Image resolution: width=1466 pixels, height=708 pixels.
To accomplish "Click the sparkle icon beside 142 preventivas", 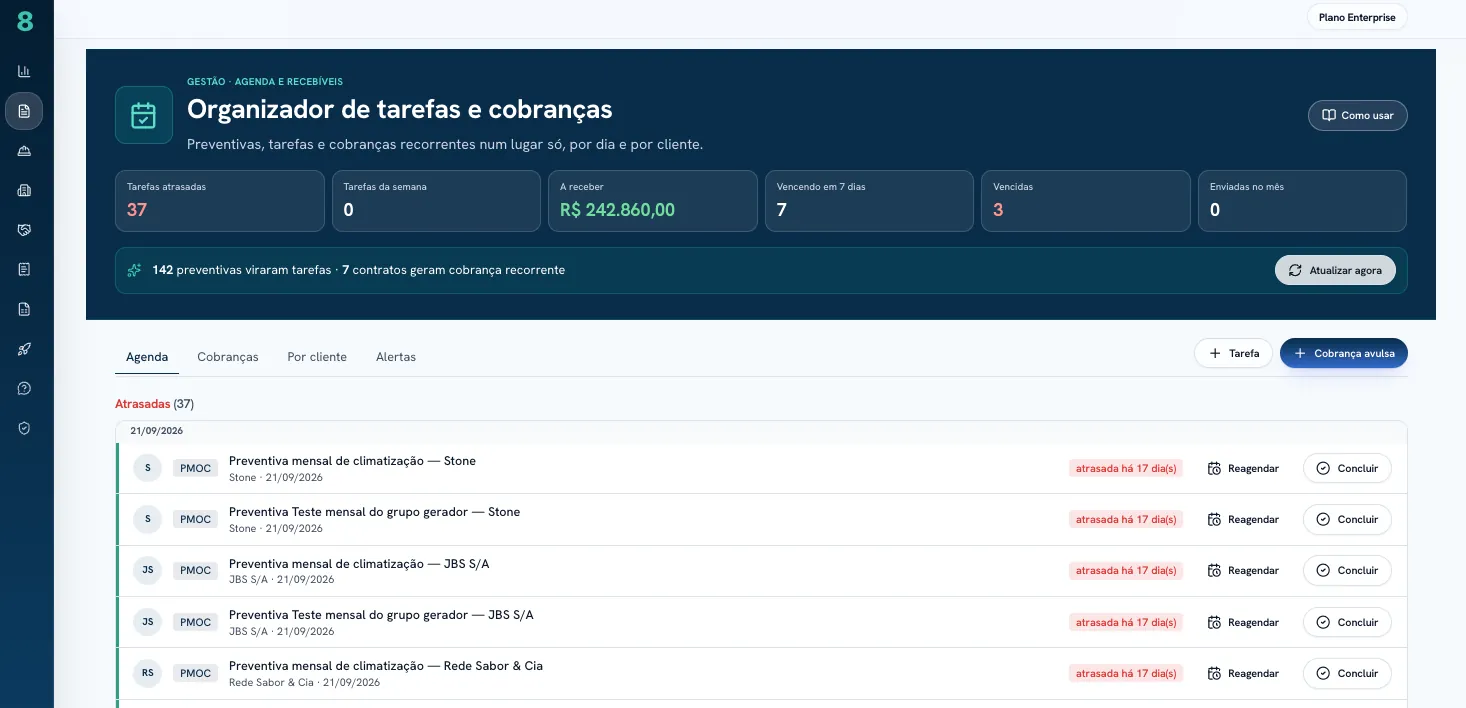I will (x=135, y=270).
